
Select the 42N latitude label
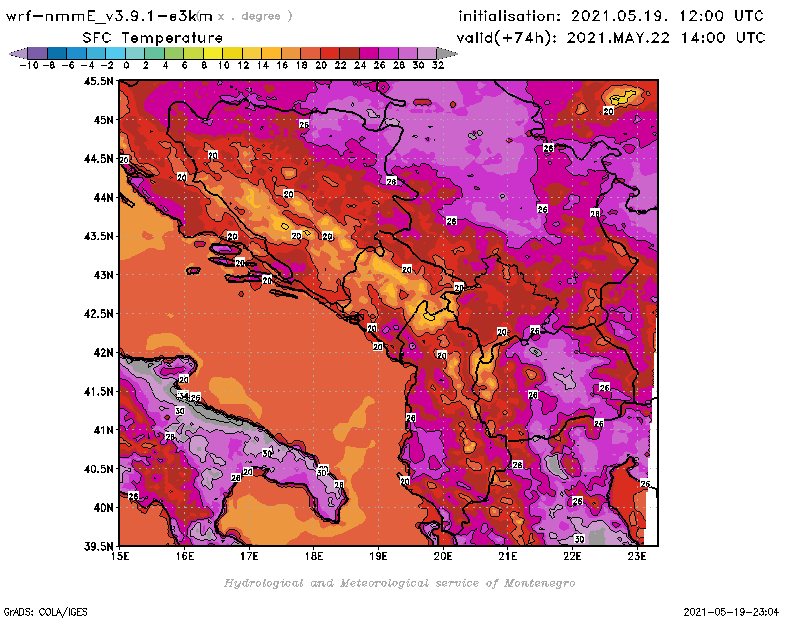point(104,353)
